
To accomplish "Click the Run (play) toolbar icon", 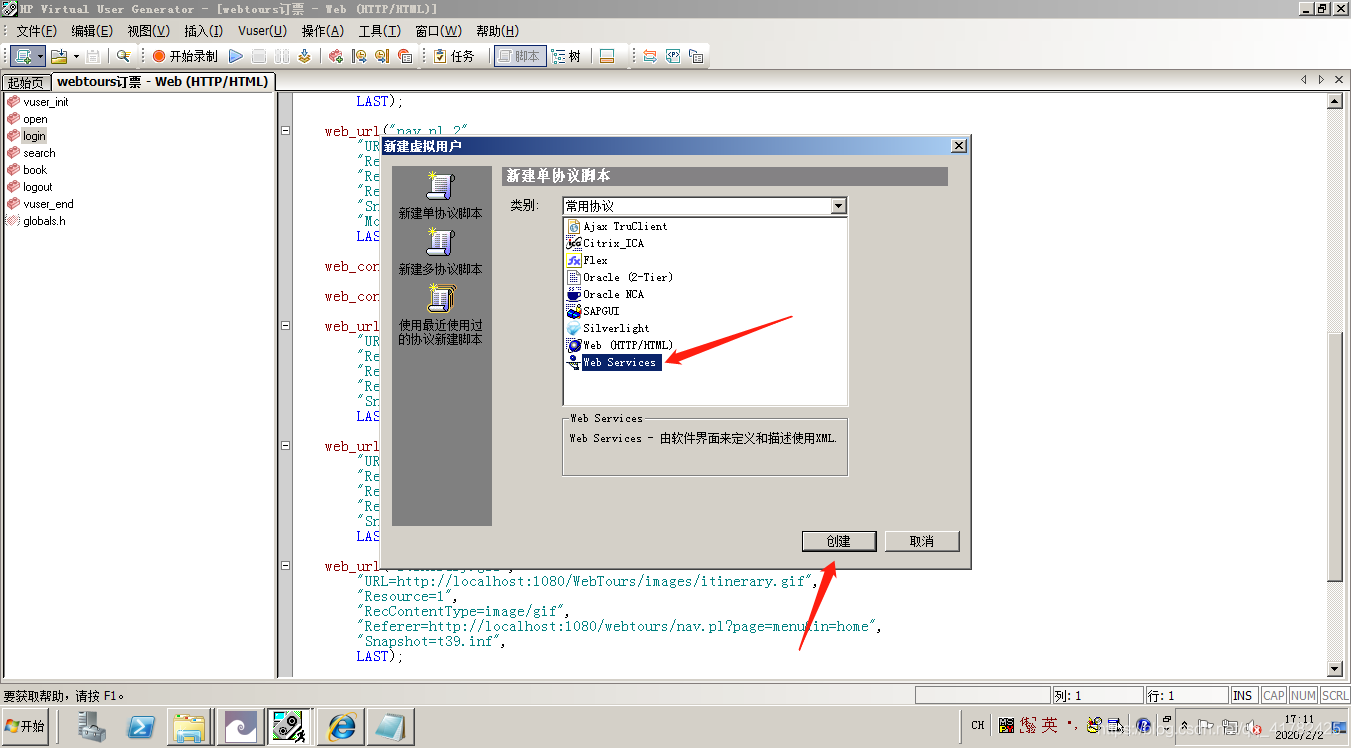I will (236, 56).
